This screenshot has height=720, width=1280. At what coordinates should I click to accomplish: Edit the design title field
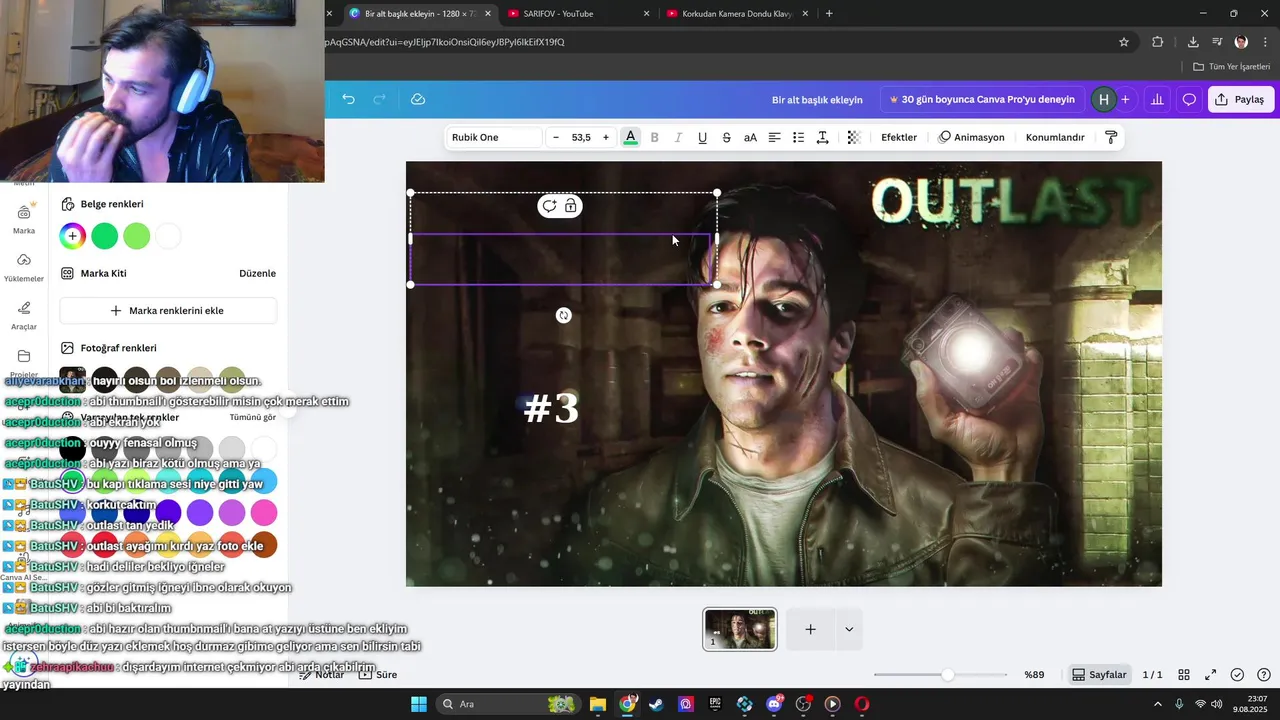coord(817,99)
